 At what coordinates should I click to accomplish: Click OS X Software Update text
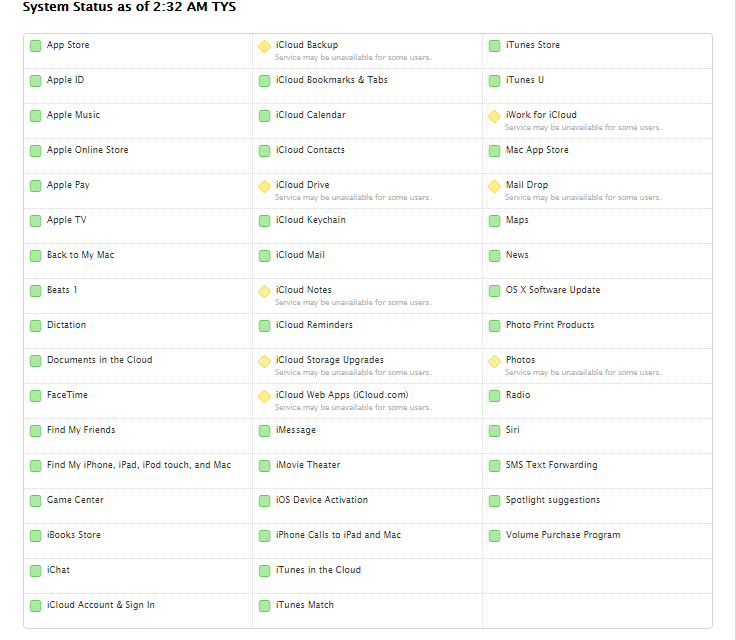552,290
